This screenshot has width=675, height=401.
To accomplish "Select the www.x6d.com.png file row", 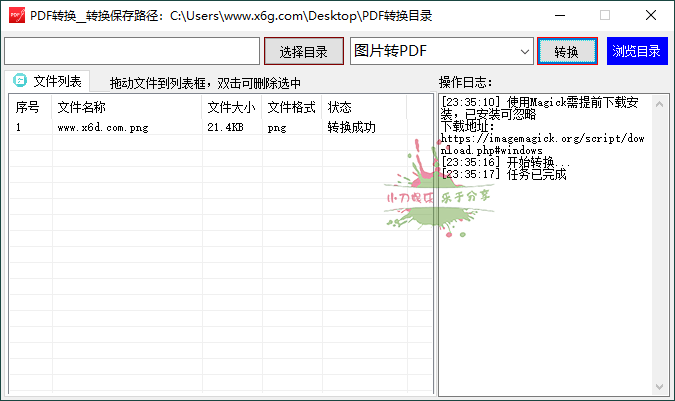I will click(x=103, y=128).
